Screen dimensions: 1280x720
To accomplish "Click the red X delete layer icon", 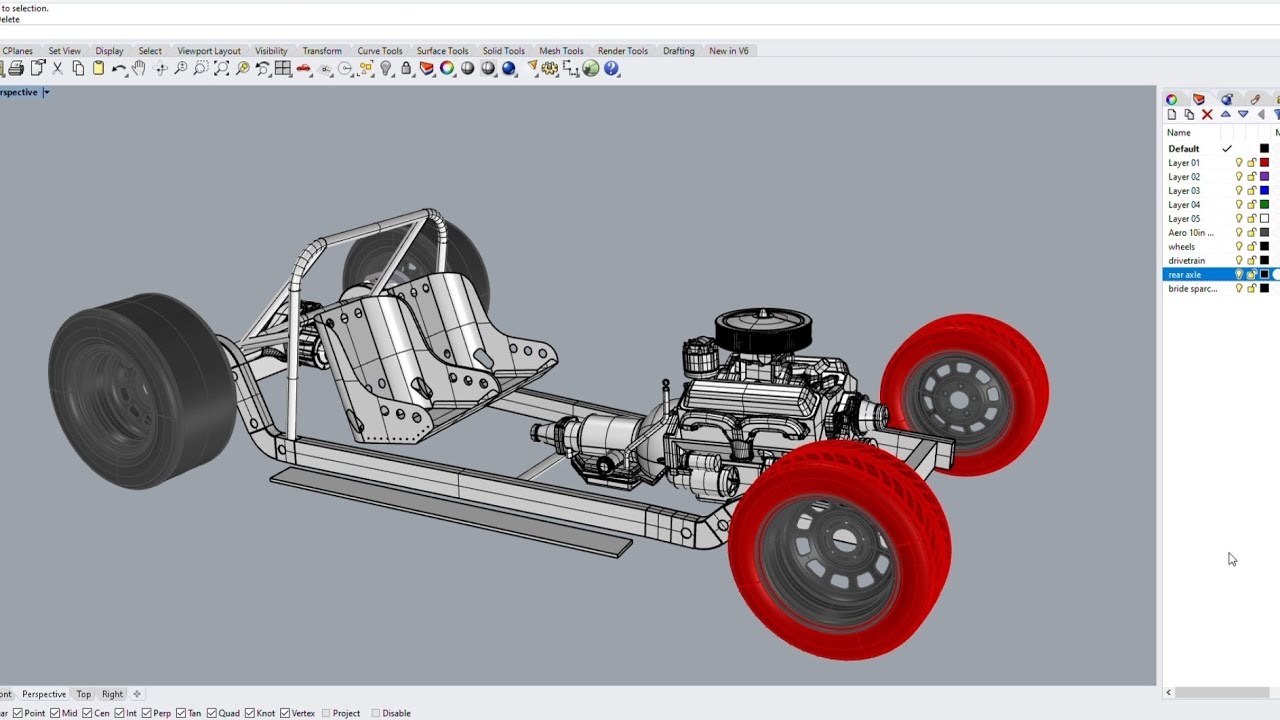I will [x=1207, y=114].
